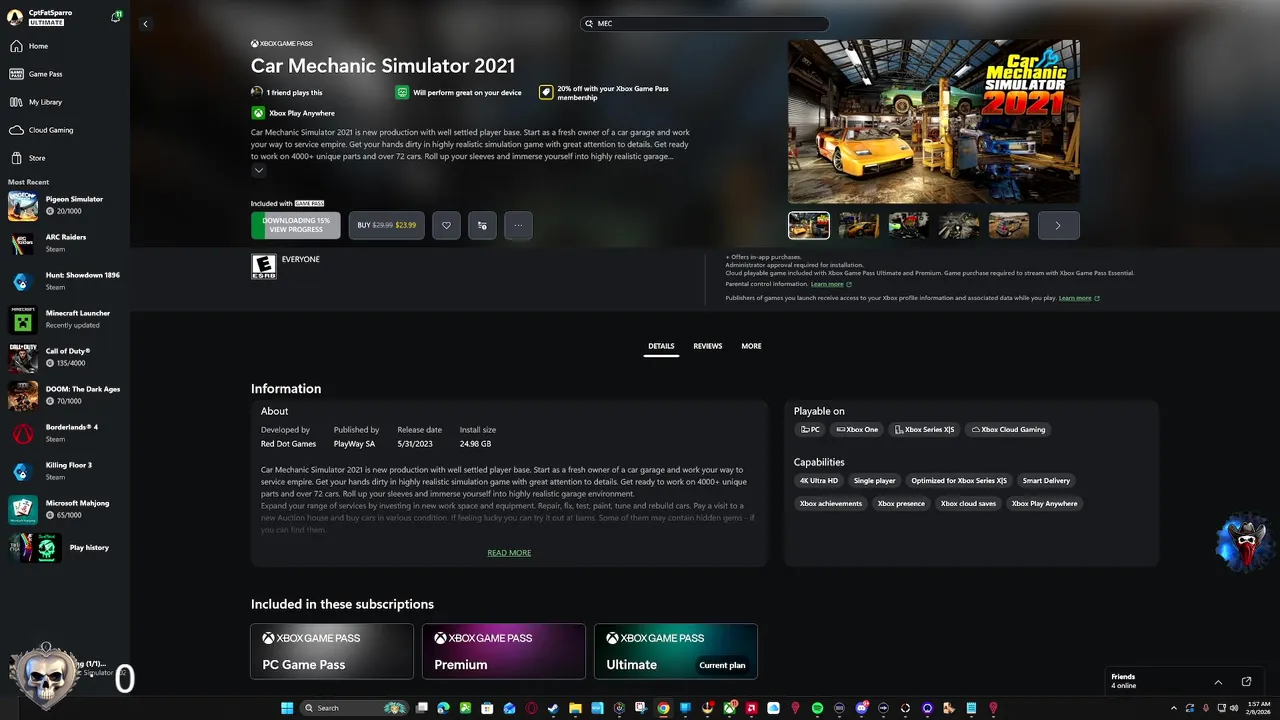Select the third screenshot thumbnail
The height and width of the screenshot is (720, 1280).
(x=909, y=225)
